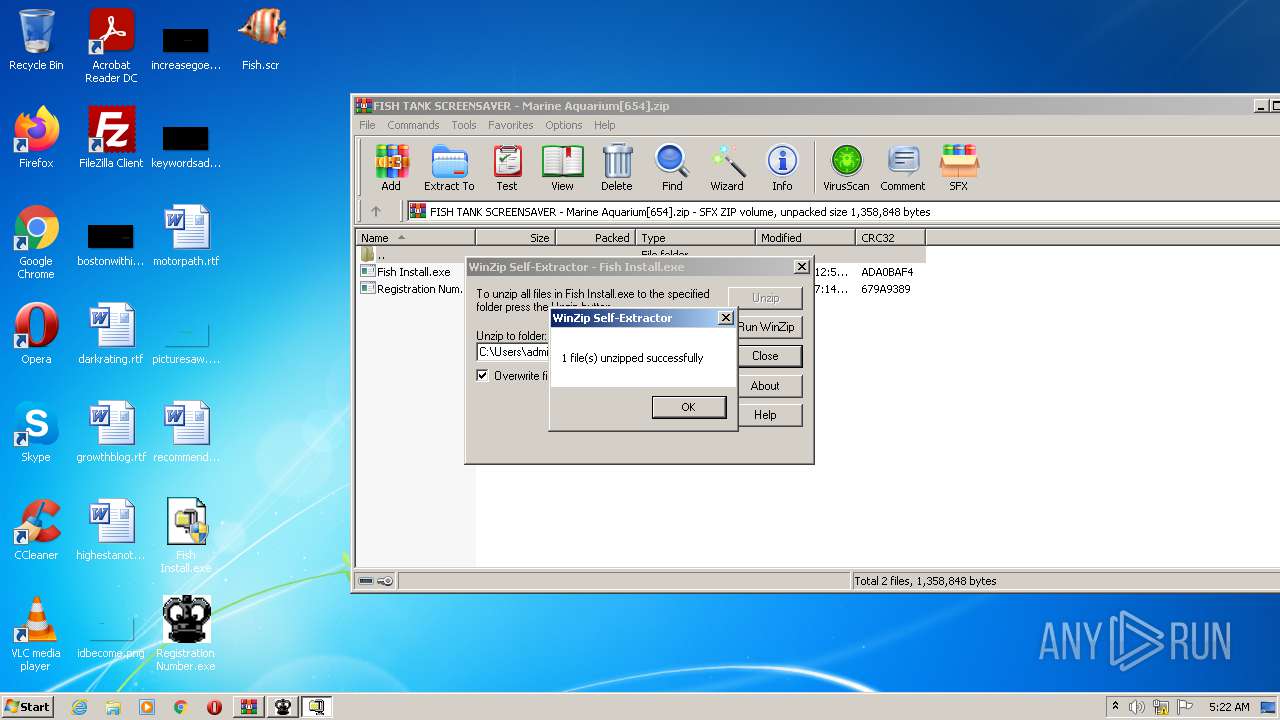Open the Favorites menu
1280x720 pixels.
[511, 125]
